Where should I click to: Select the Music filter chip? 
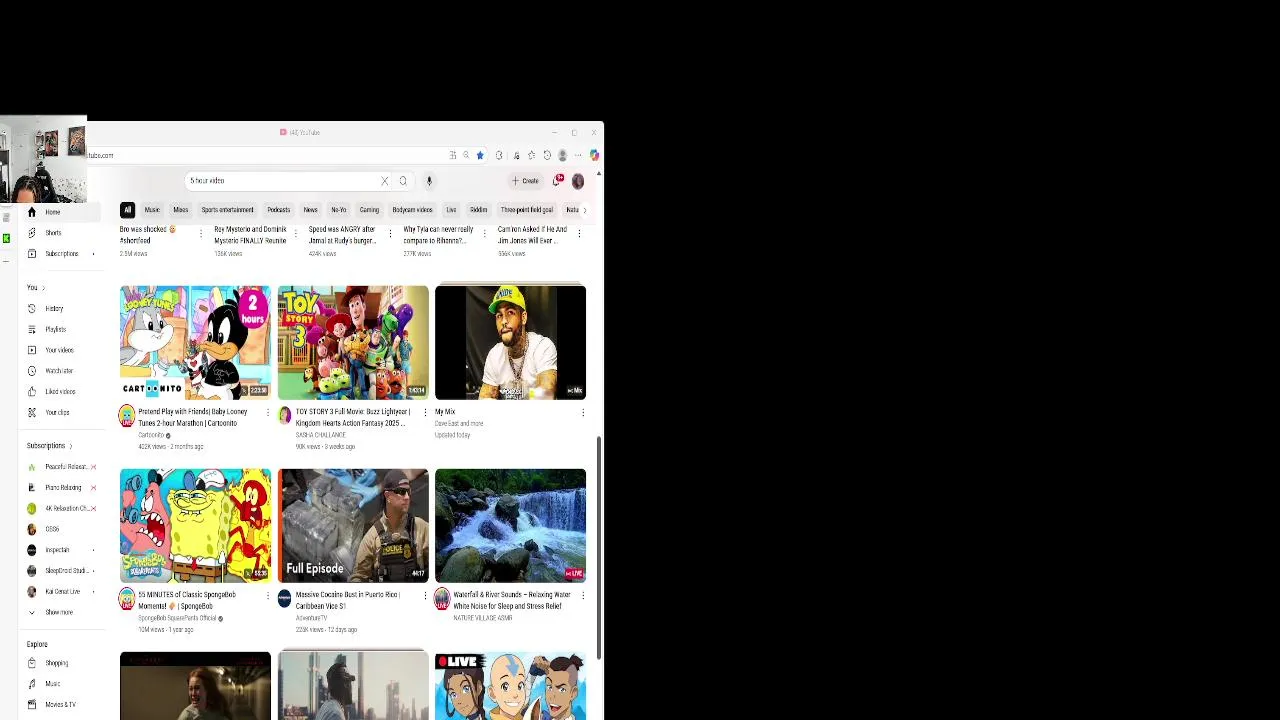click(152, 210)
